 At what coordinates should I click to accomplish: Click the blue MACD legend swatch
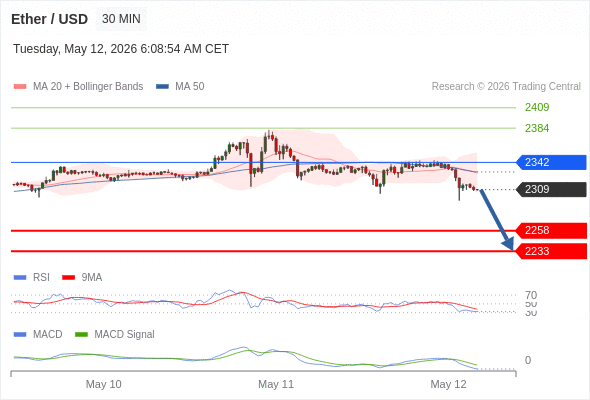(20, 335)
